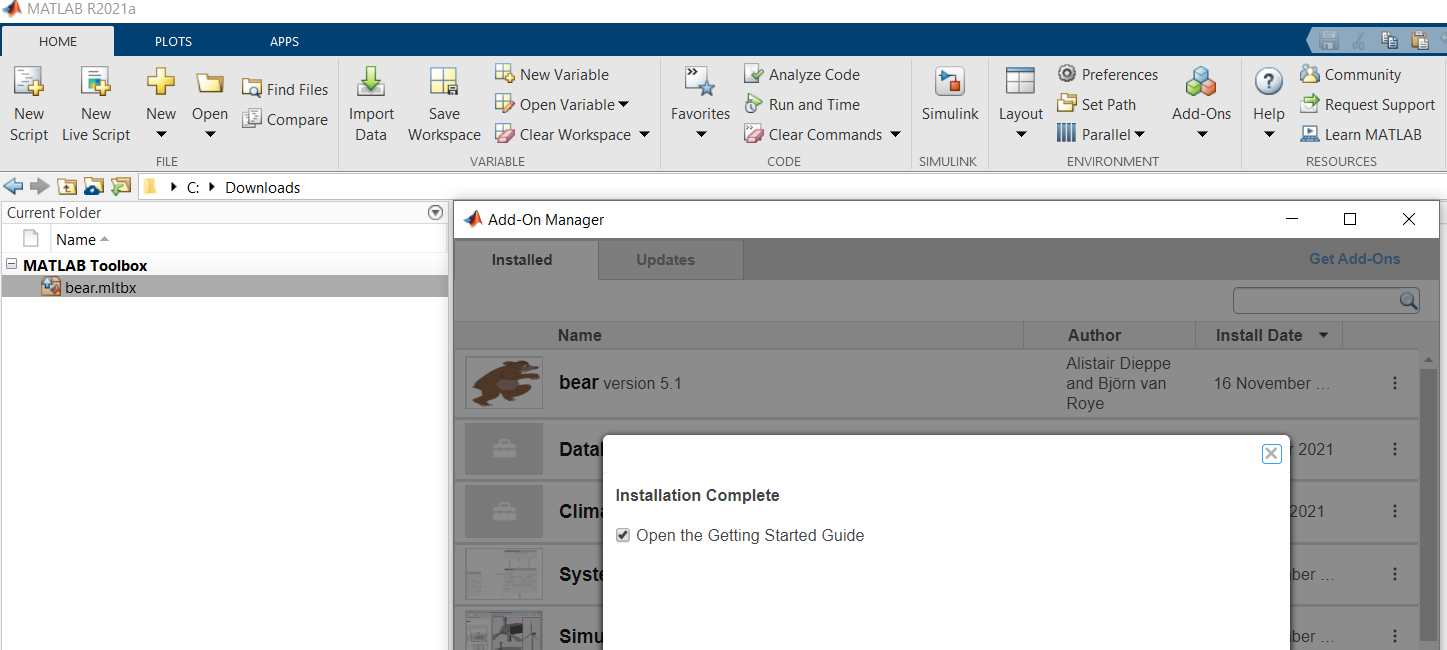Expand the Favorites dropdown arrow

[700, 135]
